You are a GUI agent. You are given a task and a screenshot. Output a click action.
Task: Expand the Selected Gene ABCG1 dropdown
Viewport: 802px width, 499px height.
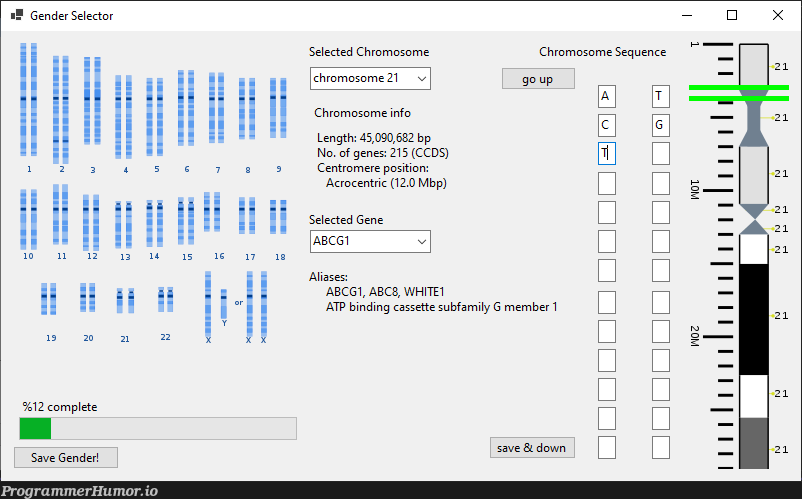pyautogui.click(x=370, y=241)
